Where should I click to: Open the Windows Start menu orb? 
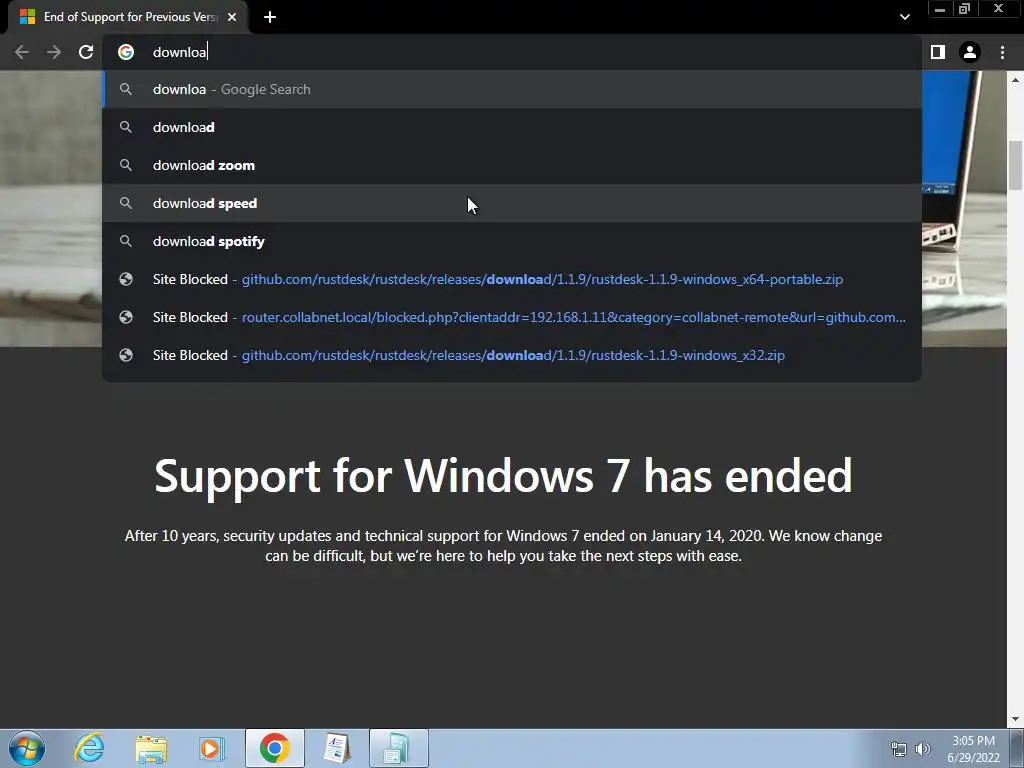27,748
